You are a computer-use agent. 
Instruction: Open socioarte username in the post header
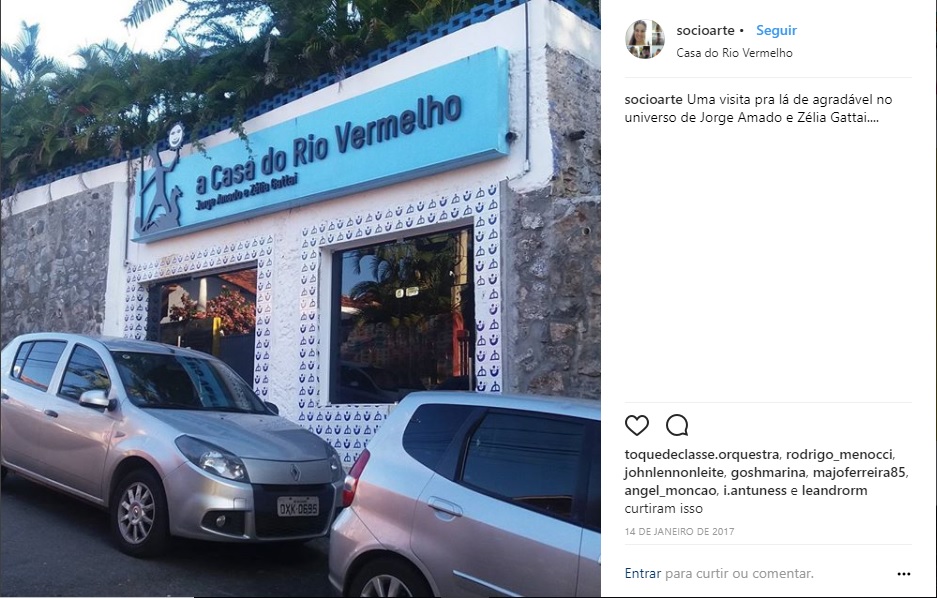pos(705,30)
